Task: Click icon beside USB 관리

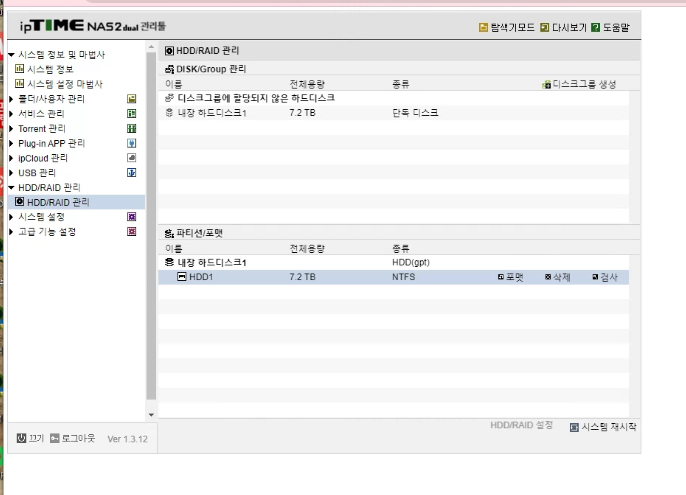Action: coord(131,172)
